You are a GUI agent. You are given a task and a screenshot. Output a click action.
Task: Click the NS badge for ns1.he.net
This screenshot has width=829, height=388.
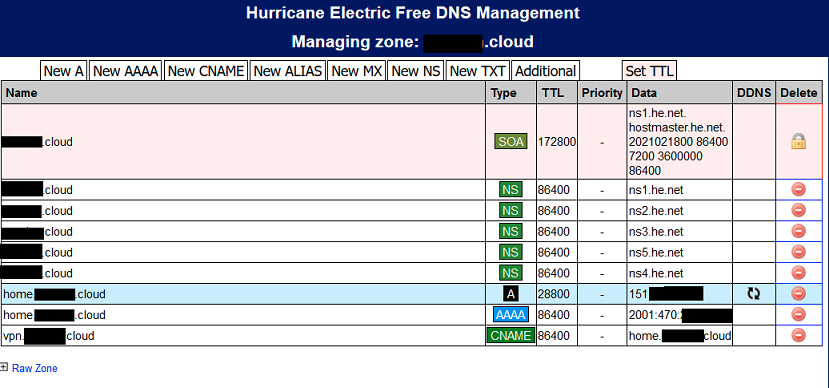[x=511, y=190]
